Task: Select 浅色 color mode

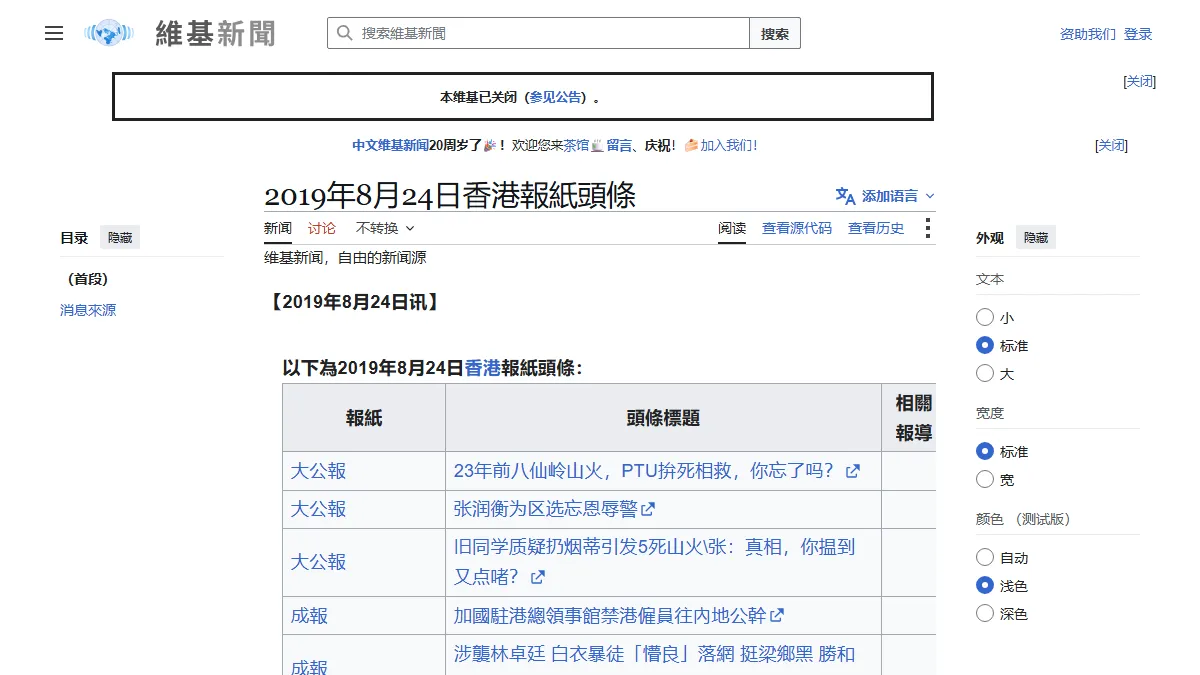Action: [x=985, y=585]
